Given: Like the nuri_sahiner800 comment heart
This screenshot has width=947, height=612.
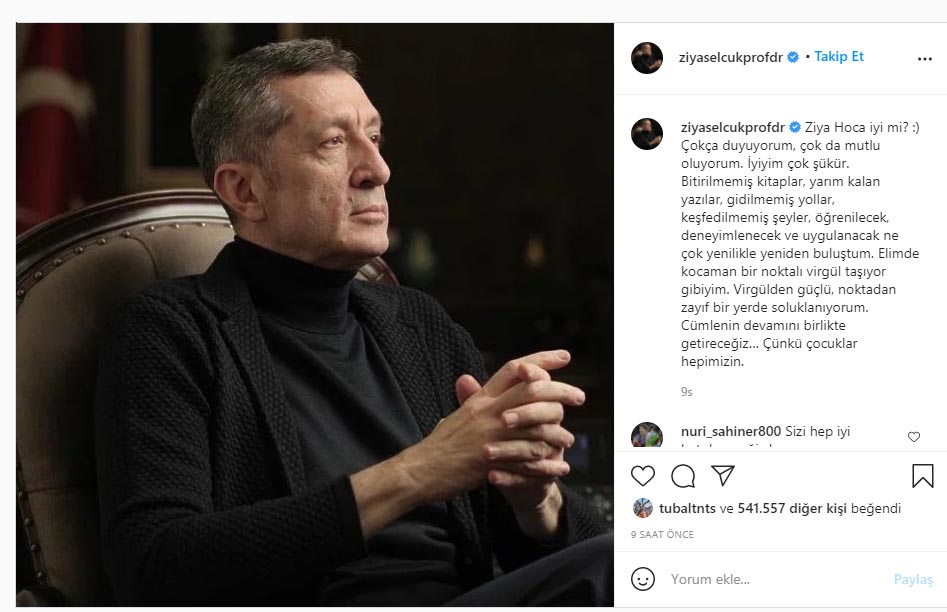Looking at the screenshot, I should pos(913,437).
